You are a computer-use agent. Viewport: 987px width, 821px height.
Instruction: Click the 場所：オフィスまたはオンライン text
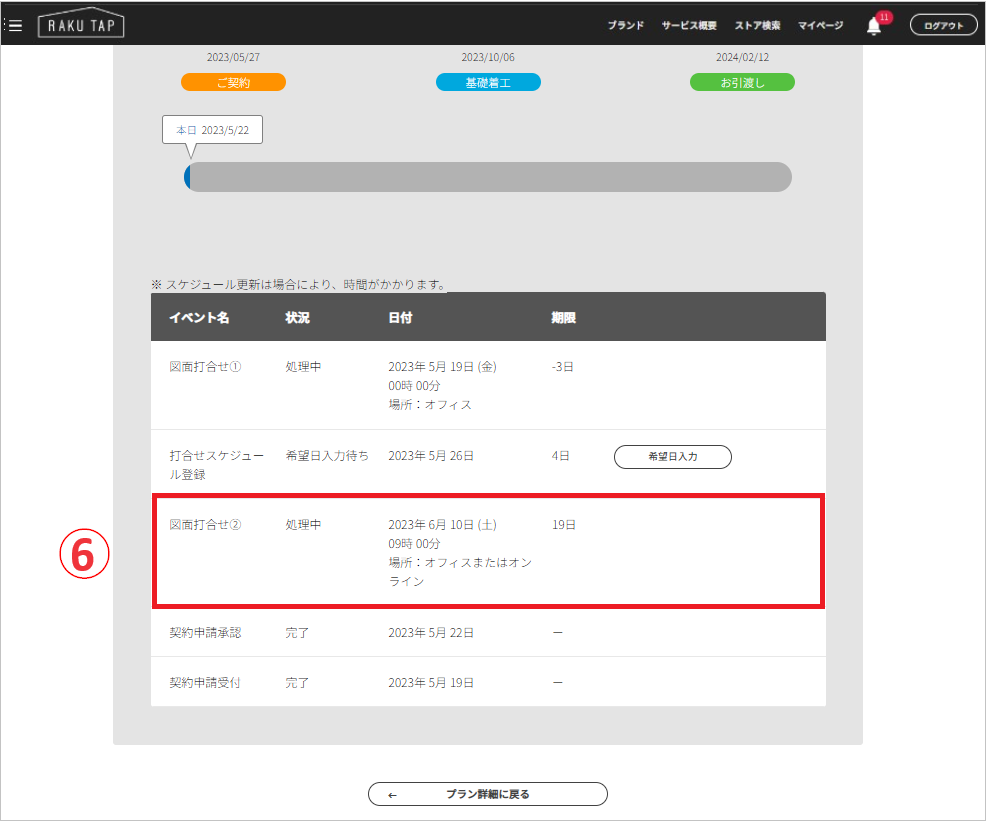point(460,572)
